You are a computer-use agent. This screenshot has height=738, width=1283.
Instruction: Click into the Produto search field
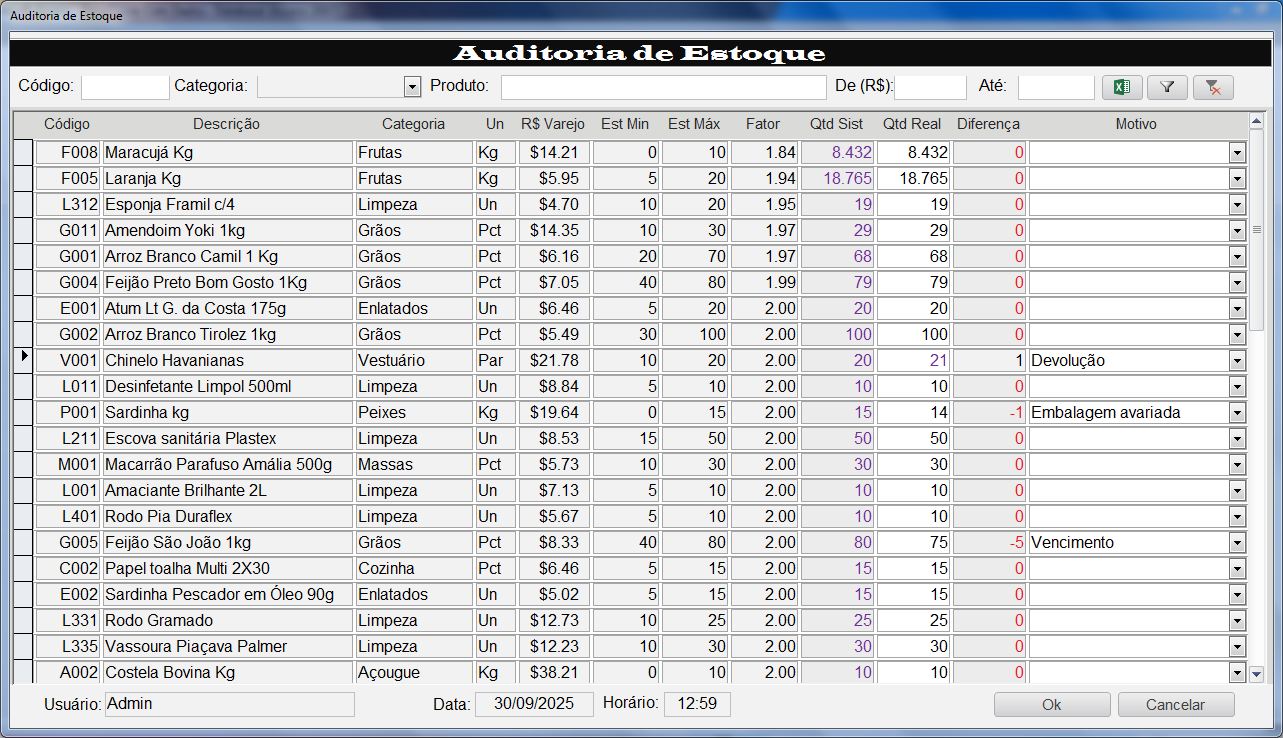[x=663, y=87]
